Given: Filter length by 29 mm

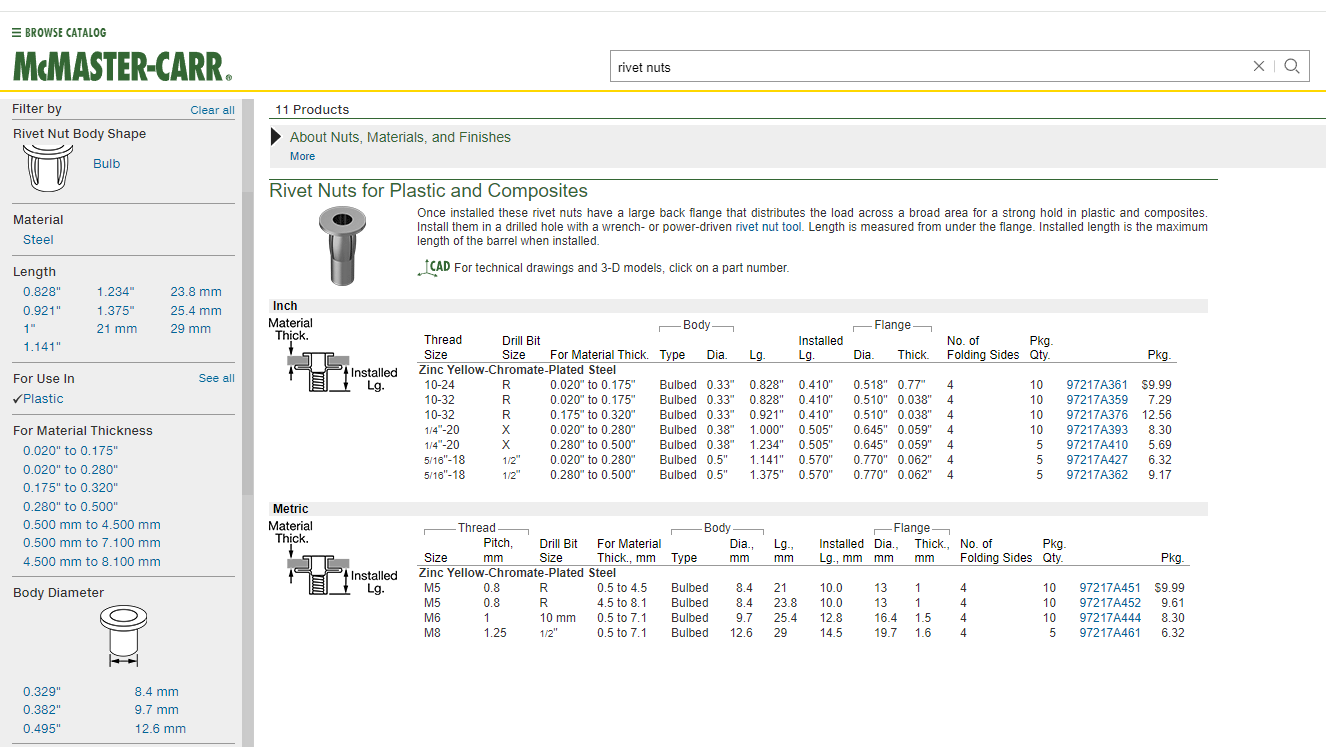Looking at the screenshot, I should [191, 328].
